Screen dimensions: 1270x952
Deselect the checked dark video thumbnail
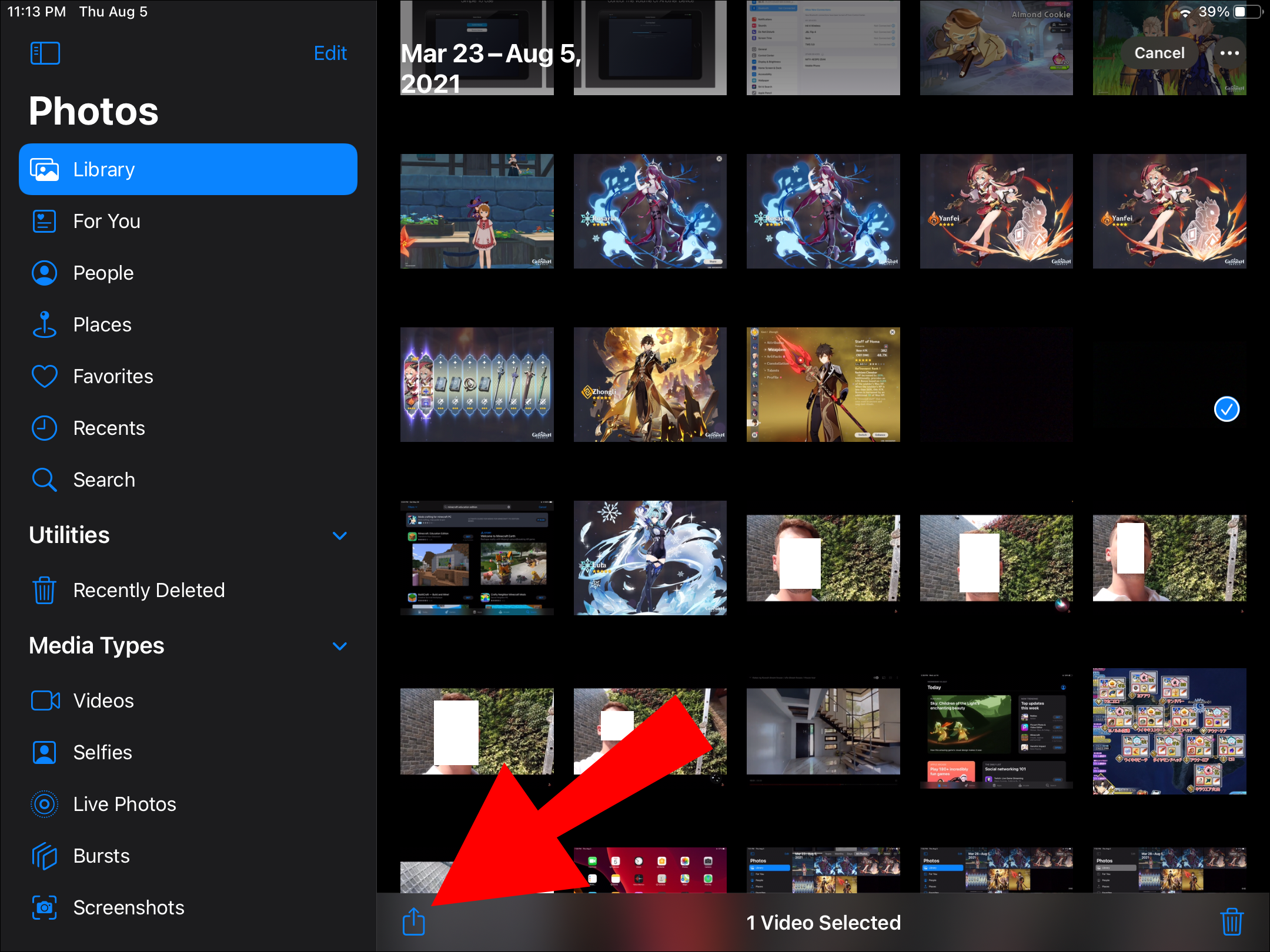(1169, 385)
